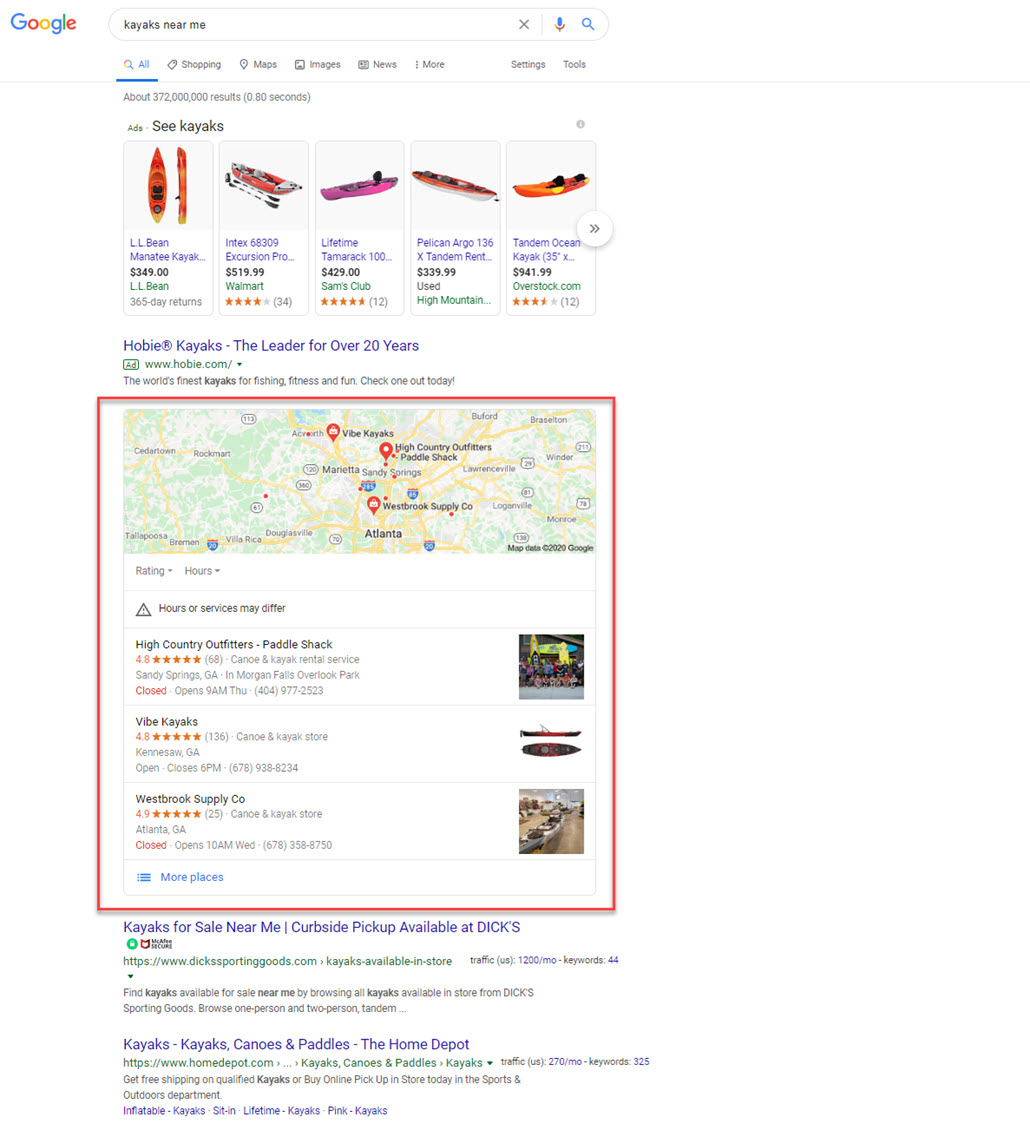Open the Intex 68309 Excursion Pro ad image
1030x1130 pixels.
click(x=264, y=185)
